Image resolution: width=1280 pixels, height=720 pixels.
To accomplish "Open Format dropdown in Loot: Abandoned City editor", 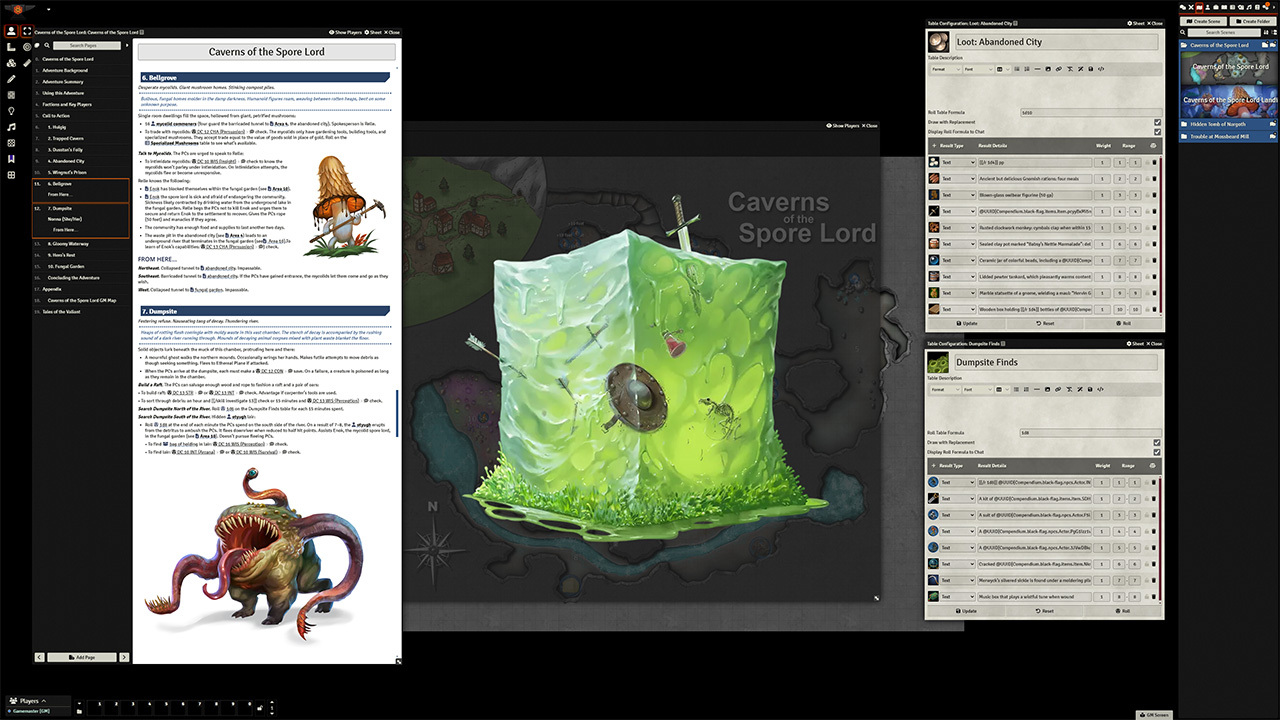I will [x=945, y=69].
